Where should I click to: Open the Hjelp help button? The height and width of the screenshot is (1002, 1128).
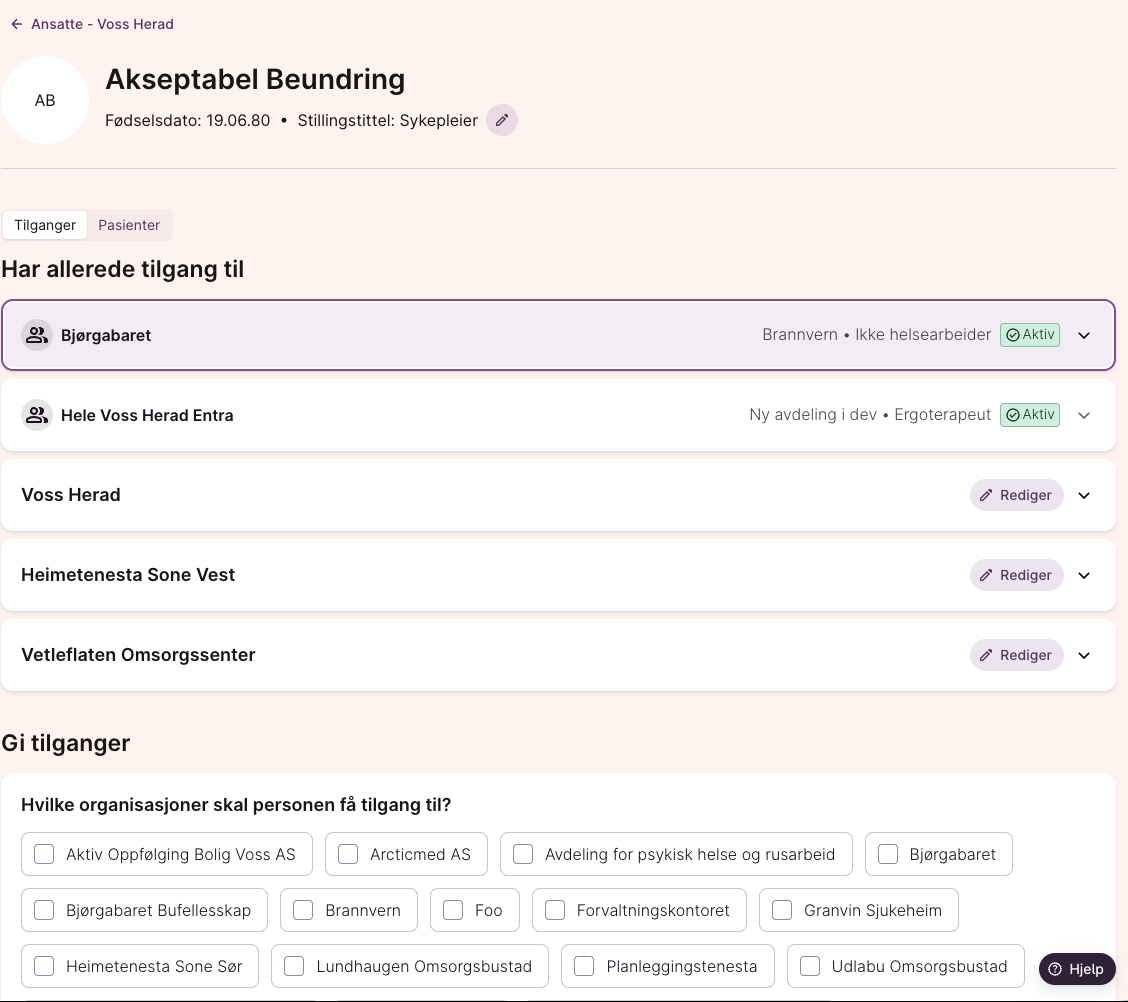click(1077, 969)
